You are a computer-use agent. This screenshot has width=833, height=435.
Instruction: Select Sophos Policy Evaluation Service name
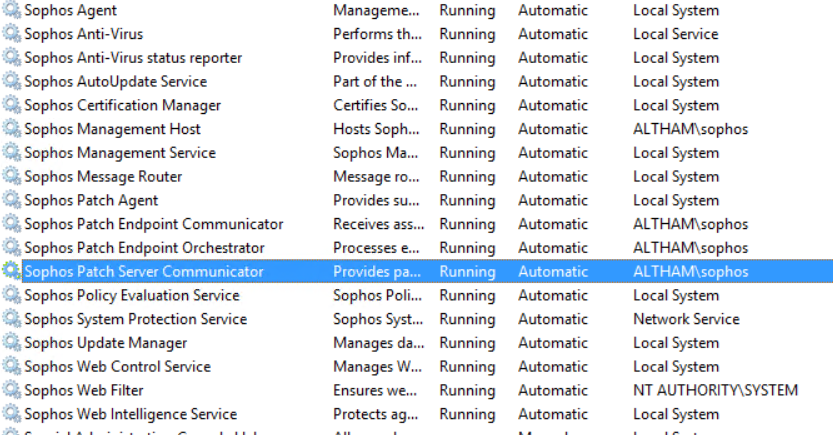point(132,295)
